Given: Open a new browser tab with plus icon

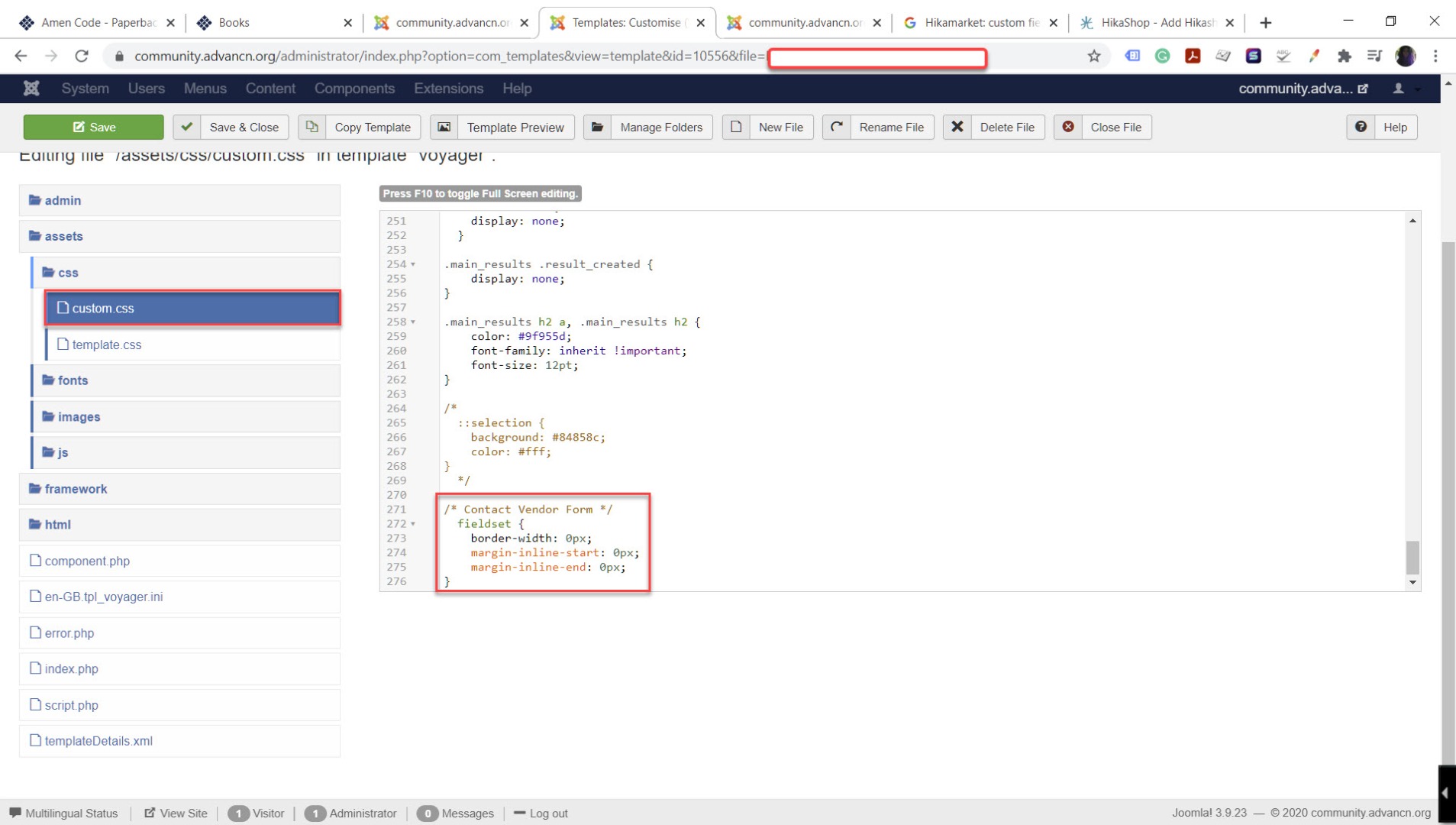Looking at the screenshot, I should pos(1265,23).
